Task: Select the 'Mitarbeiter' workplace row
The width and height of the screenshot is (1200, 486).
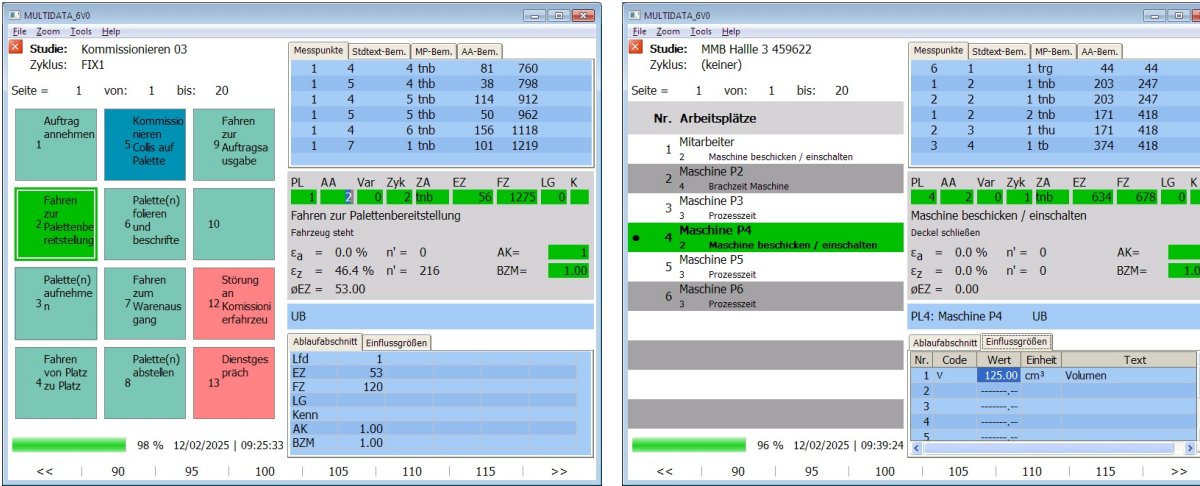Action: 766,149
